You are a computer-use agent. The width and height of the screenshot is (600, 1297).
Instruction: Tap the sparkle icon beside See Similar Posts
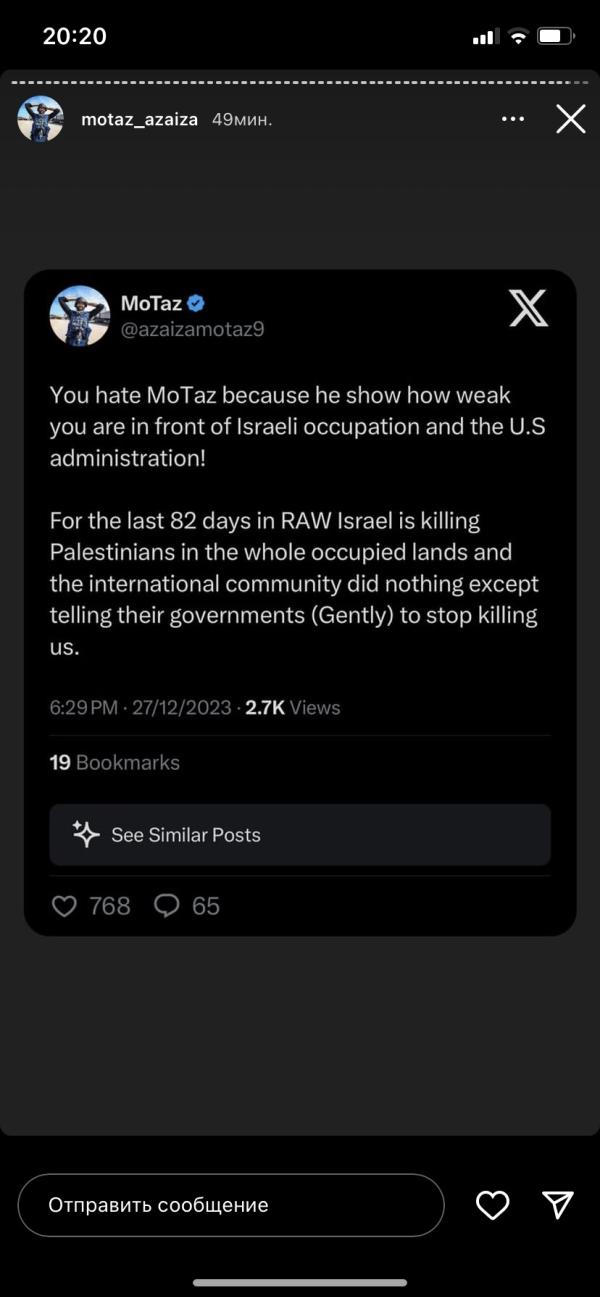tap(86, 834)
